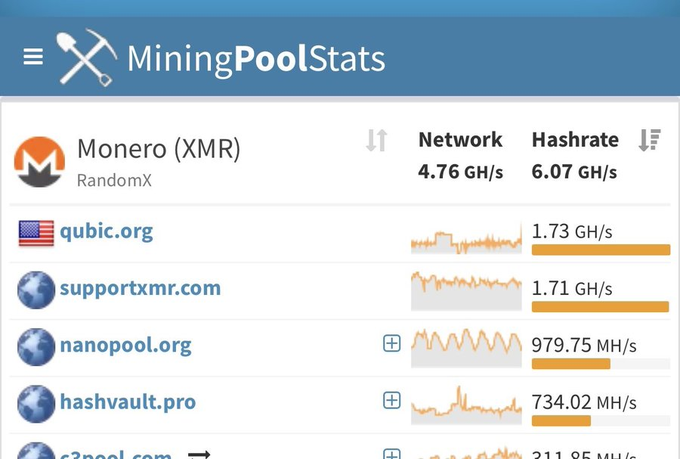Click the globe icon beside hashvault.pro
Screen dimensions: 680x459
36,404
